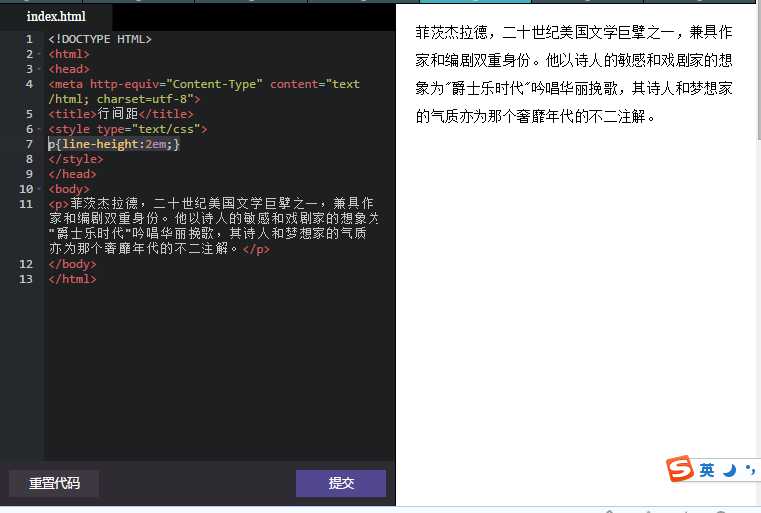The height and width of the screenshot is (513, 761).
Task: Click the charset=utf-8 continuation line
Action: [x=124, y=99]
